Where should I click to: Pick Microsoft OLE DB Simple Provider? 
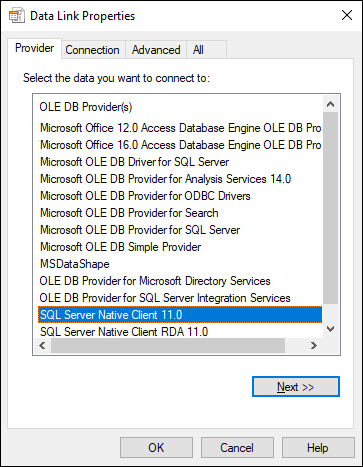(x=180, y=247)
